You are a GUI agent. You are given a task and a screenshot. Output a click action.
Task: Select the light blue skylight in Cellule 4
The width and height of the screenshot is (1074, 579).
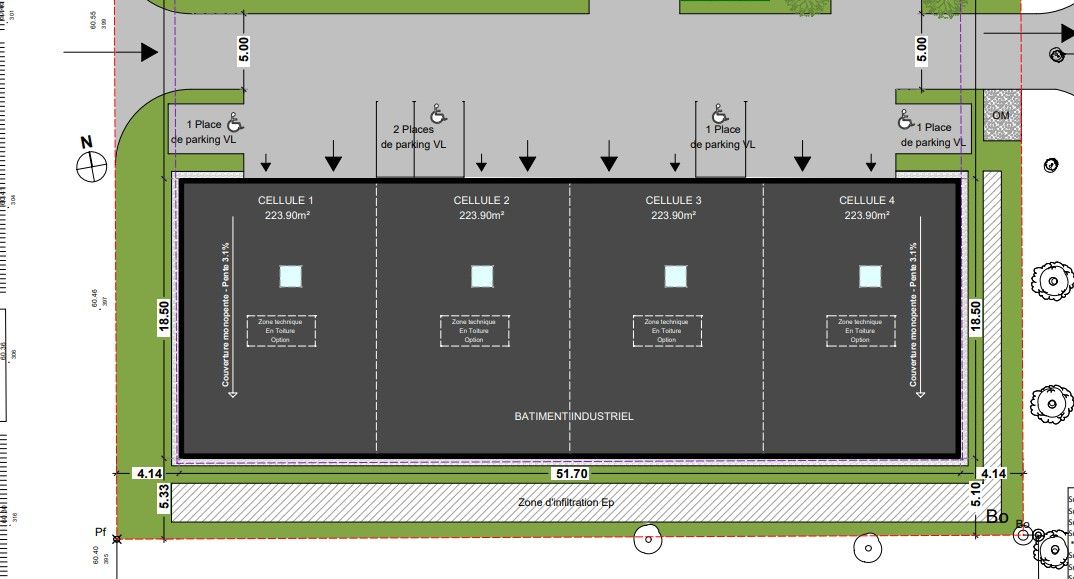click(869, 276)
